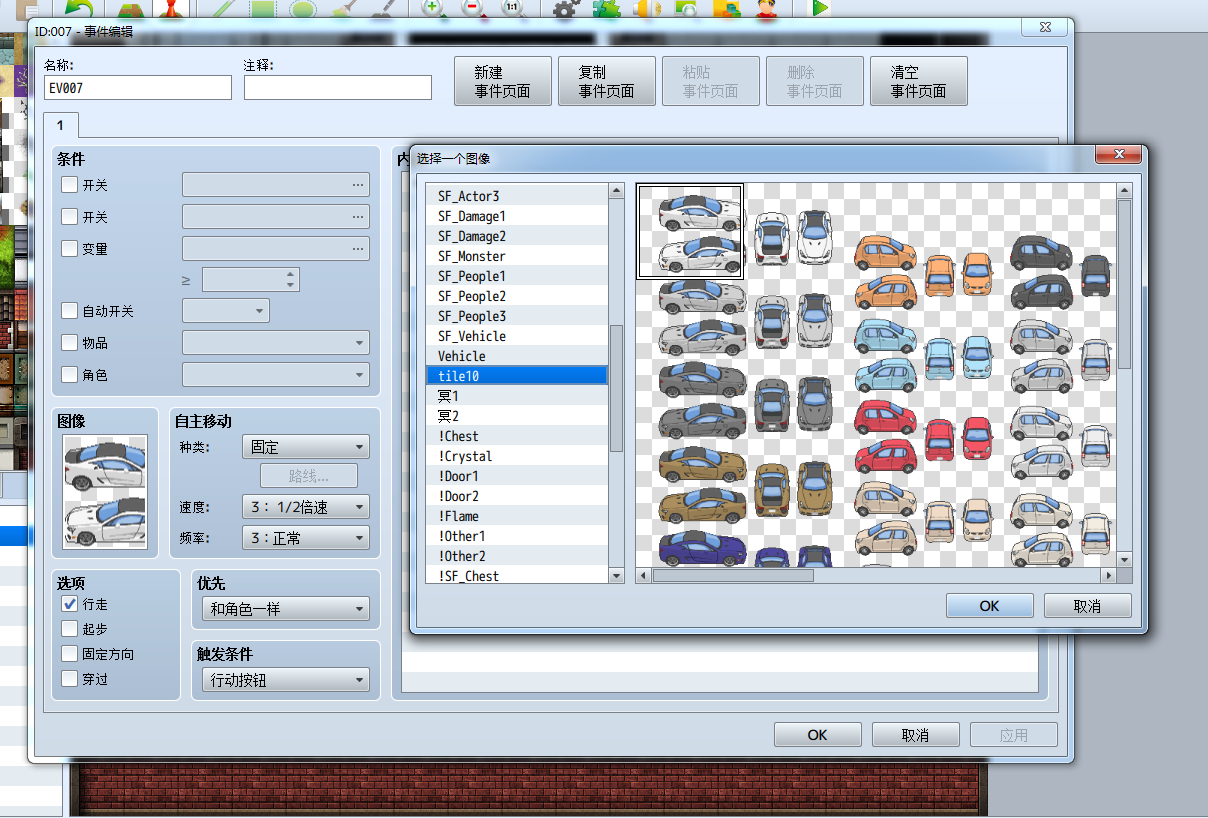Screen dimensions: 1208x818
Task: Confirm image selection with OK button
Action: click(x=989, y=606)
